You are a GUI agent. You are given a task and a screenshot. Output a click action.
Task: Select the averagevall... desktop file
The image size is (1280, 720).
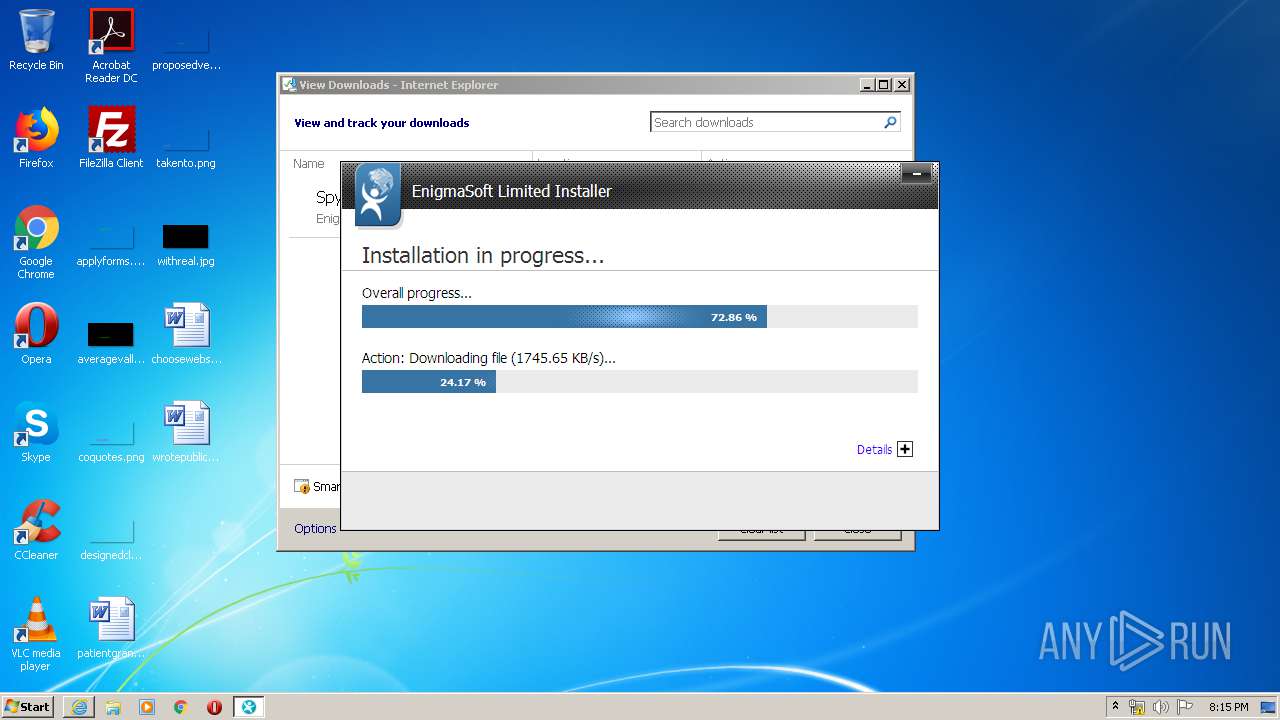pyautogui.click(x=111, y=341)
